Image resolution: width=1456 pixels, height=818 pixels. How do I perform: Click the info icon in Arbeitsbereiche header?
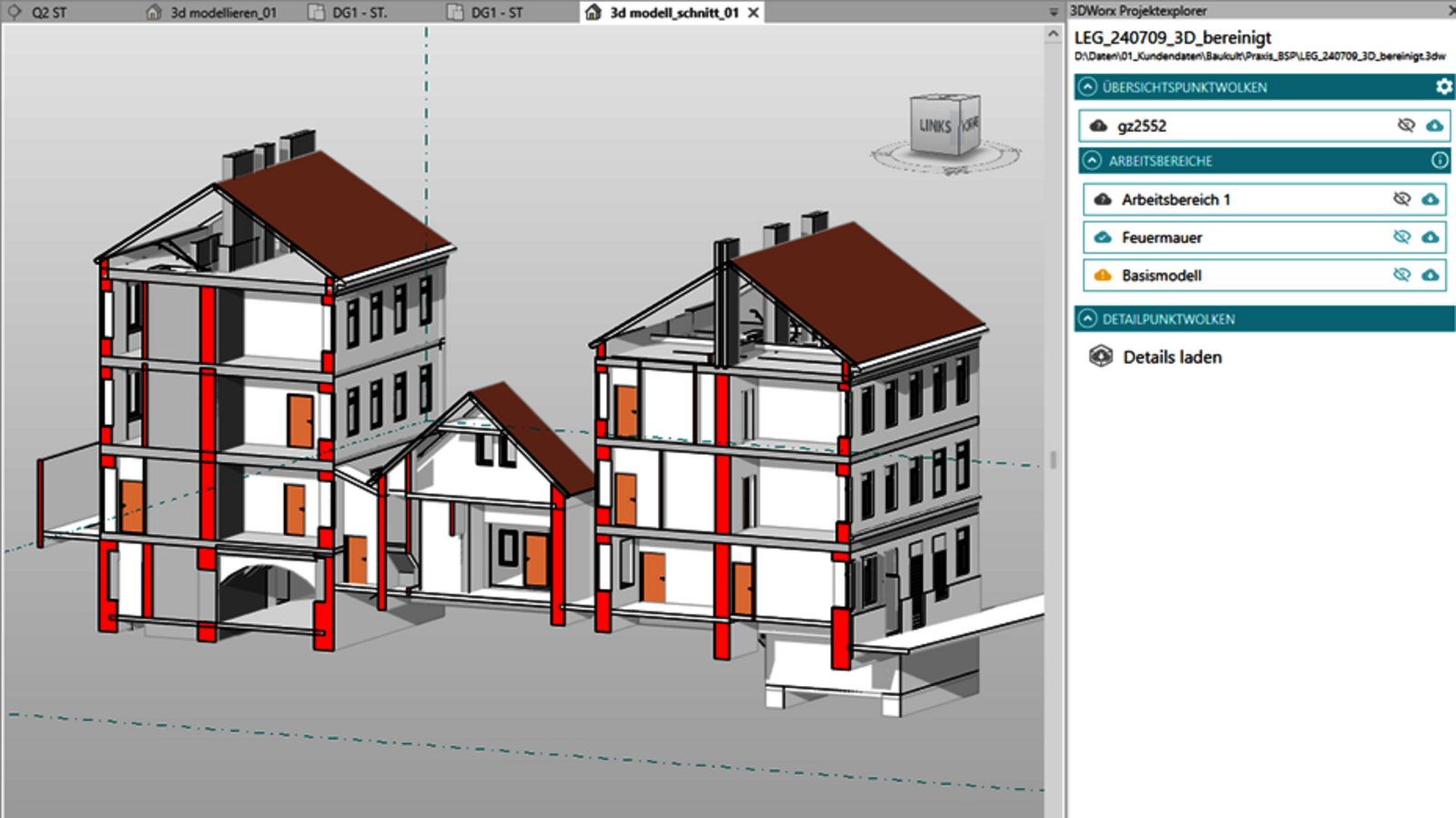1440,160
